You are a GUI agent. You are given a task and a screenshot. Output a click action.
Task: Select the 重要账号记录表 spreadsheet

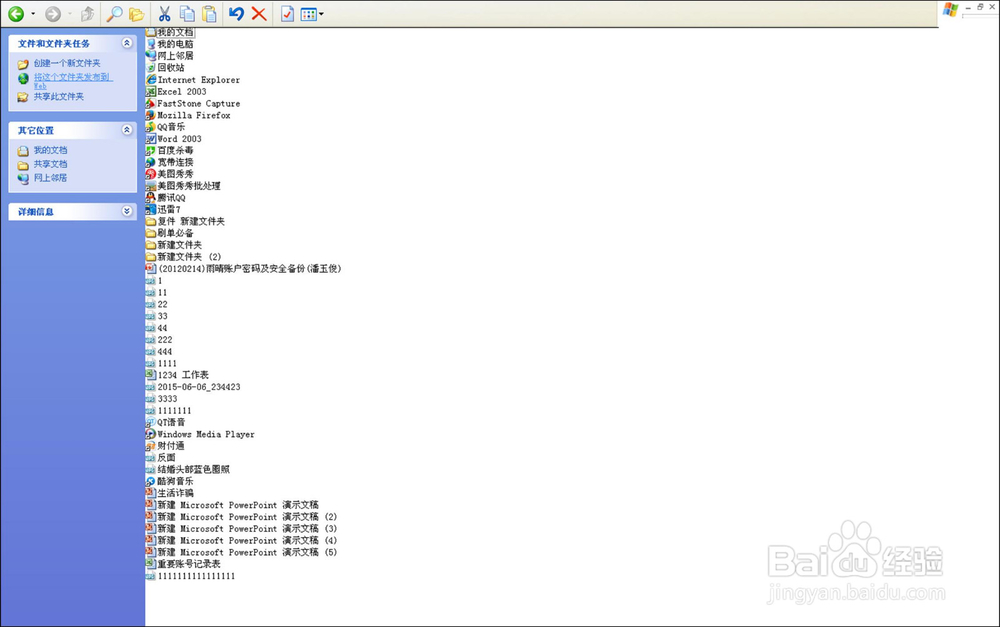(x=184, y=564)
